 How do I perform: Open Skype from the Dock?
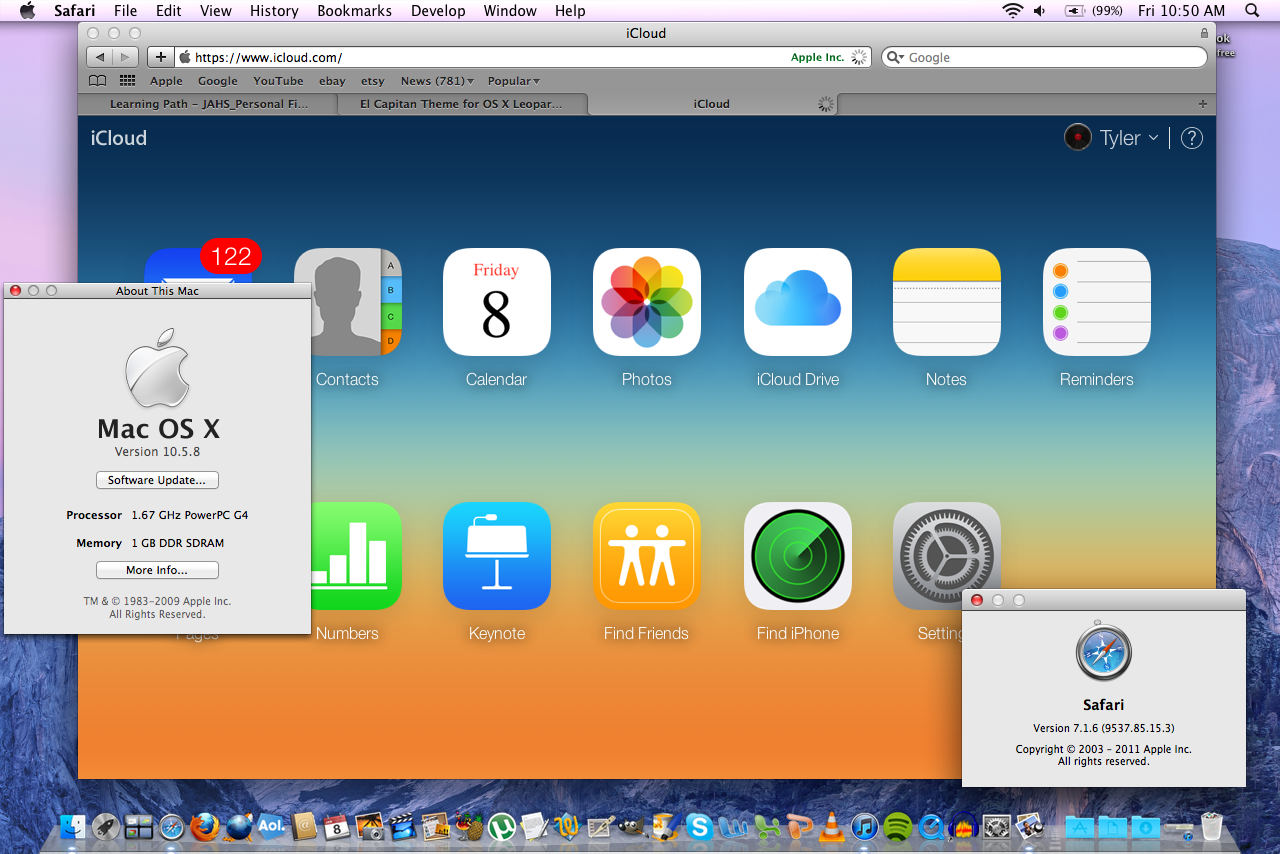coord(699,826)
